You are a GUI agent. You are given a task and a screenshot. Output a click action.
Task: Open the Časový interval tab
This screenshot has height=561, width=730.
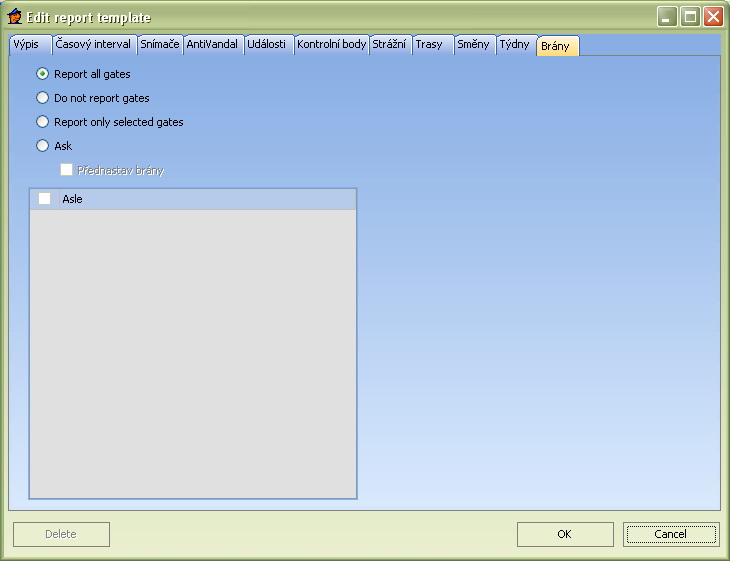click(95, 45)
